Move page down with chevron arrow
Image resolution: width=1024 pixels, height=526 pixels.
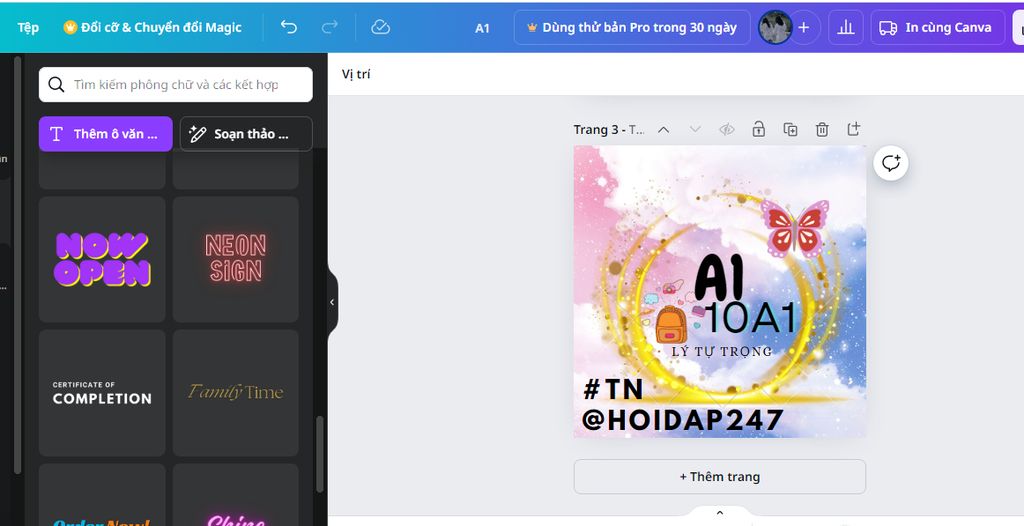(x=695, y=129)
